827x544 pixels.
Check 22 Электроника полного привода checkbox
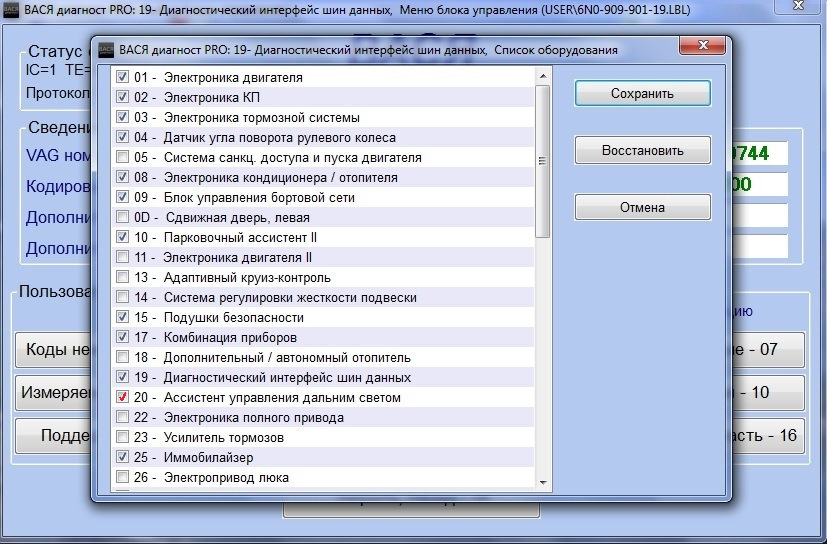[122, 417]
